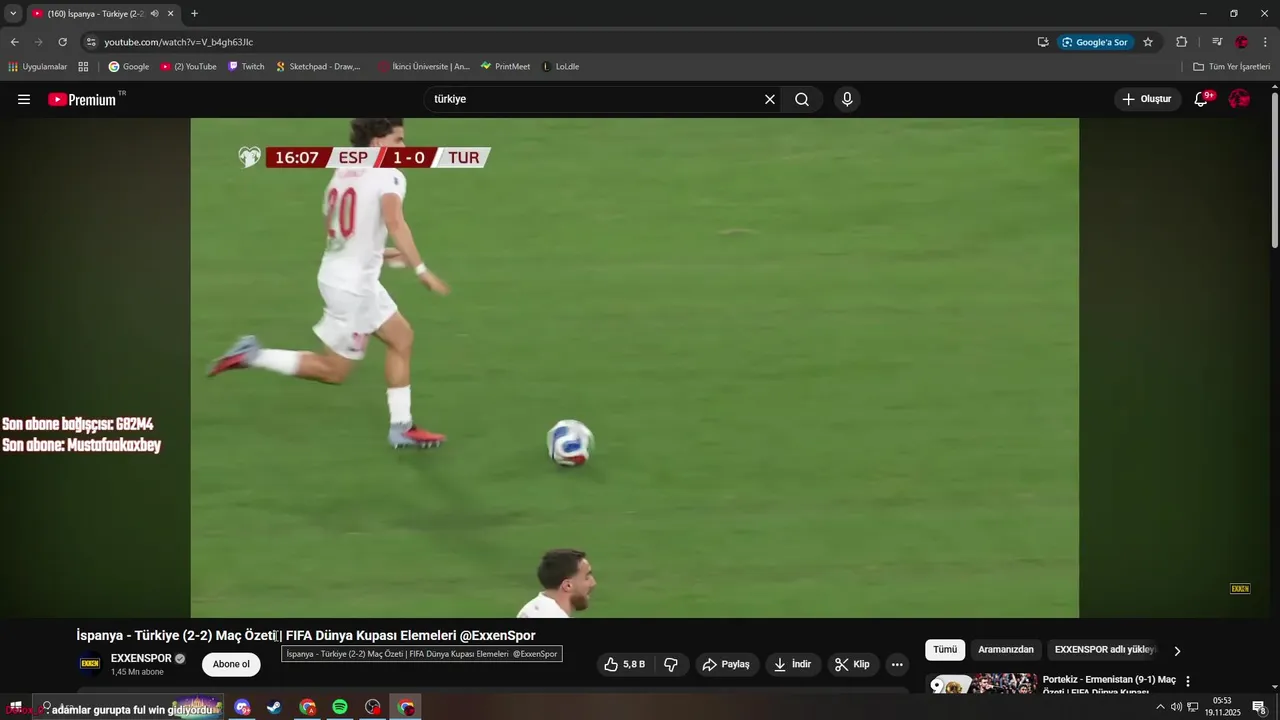Bookmark this page with star
The image size is (1280, 720).
click(1148, 42)
